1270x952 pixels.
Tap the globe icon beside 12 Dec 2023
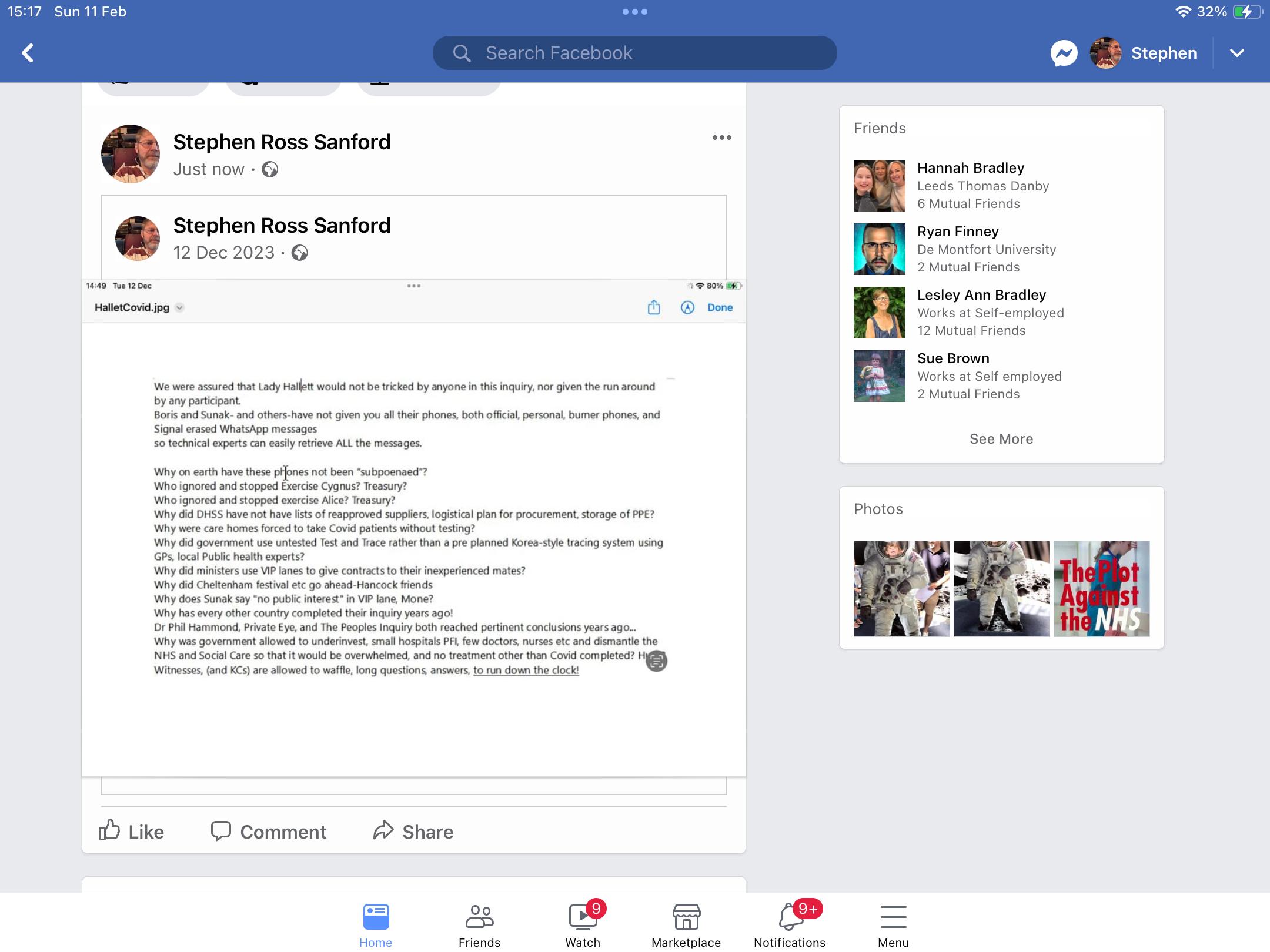click(x=300, y=253)
